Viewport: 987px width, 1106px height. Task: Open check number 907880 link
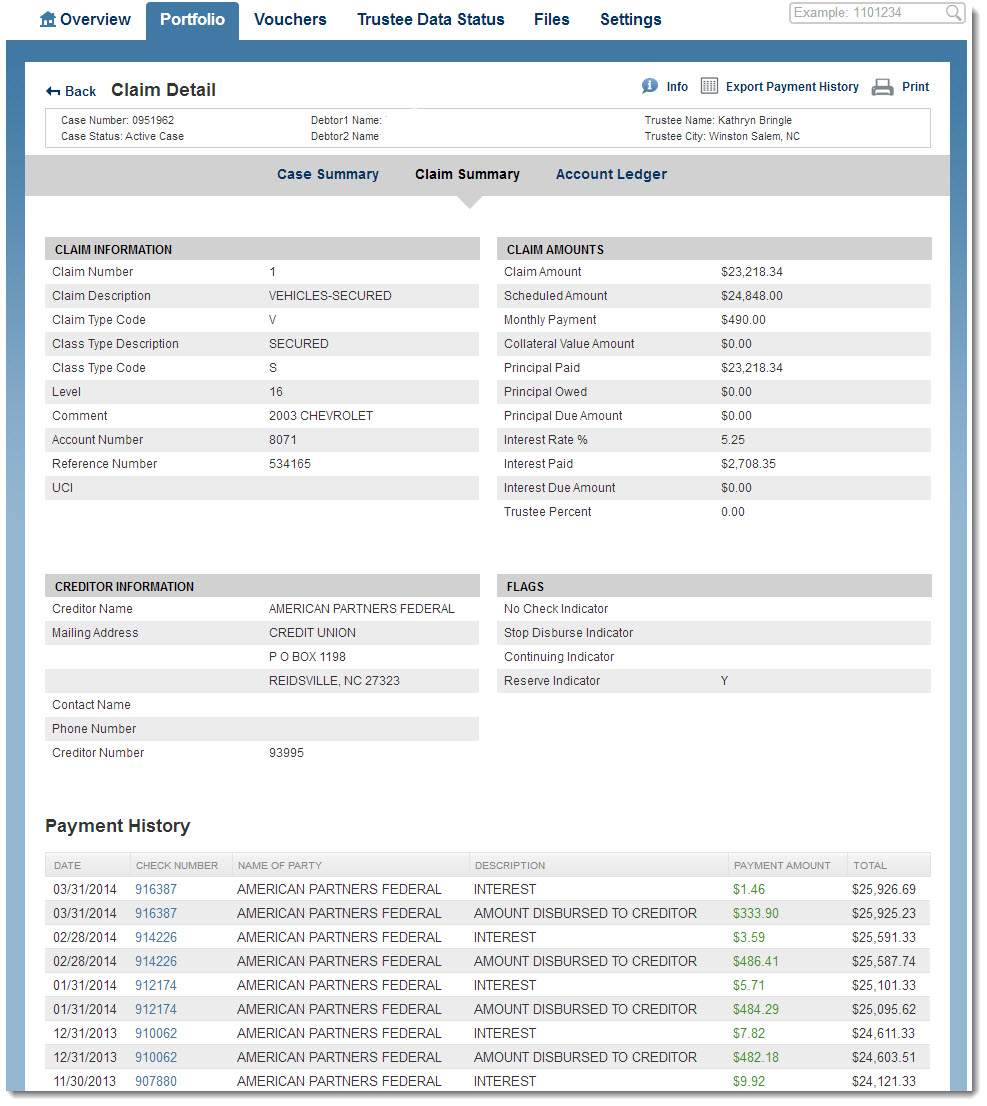(x=156, y=1081)
